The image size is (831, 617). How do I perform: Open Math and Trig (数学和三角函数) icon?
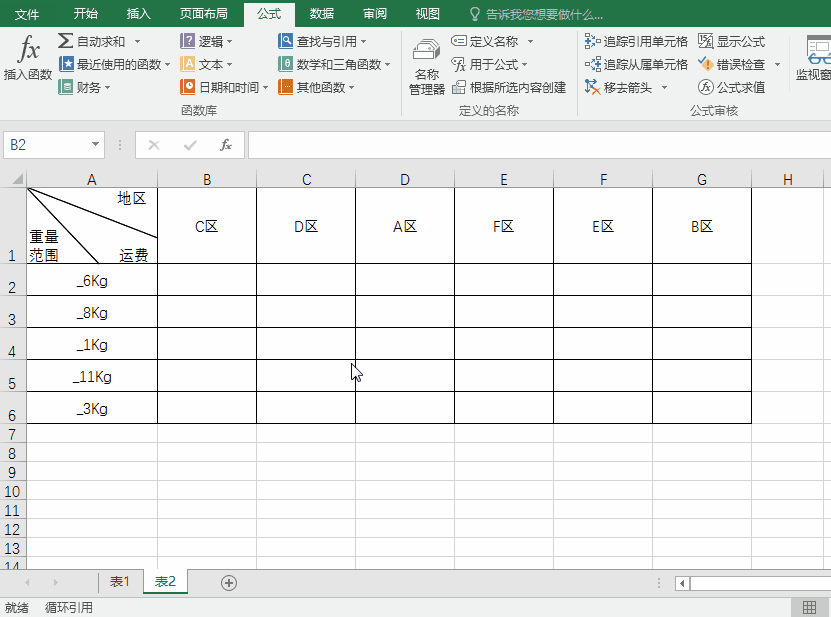(x=285, y=64)
